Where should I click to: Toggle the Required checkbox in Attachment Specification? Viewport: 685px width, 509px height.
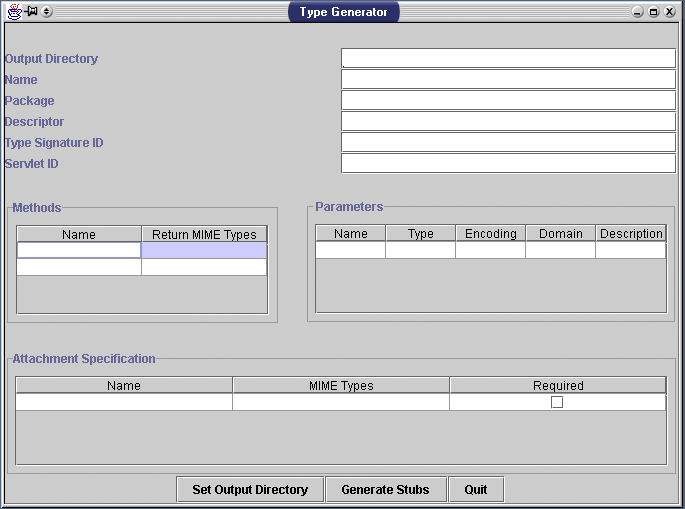[x=557, y=402]
